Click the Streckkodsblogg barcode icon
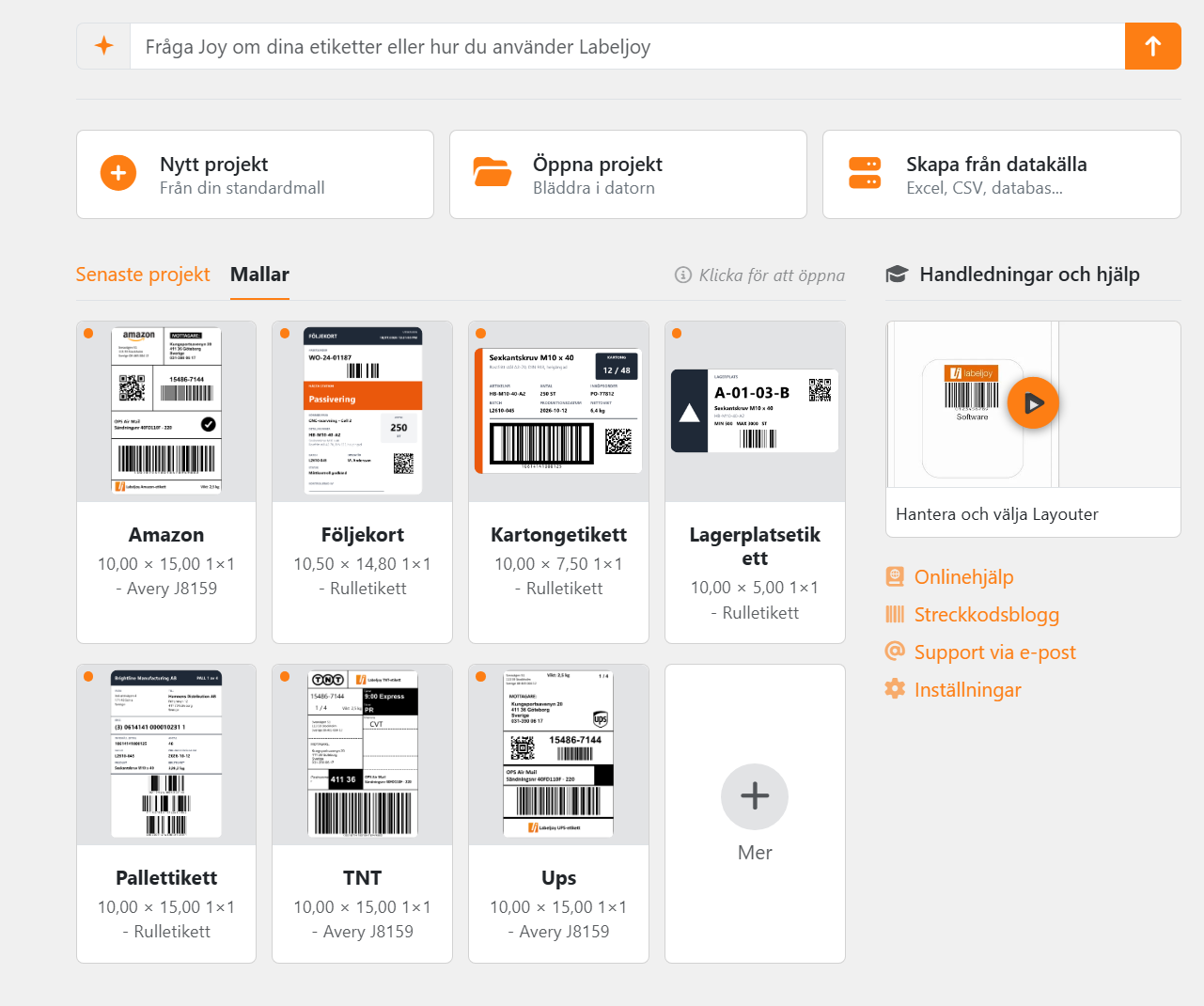Viewport: 1204px width, 1006px height. [895, 614]
